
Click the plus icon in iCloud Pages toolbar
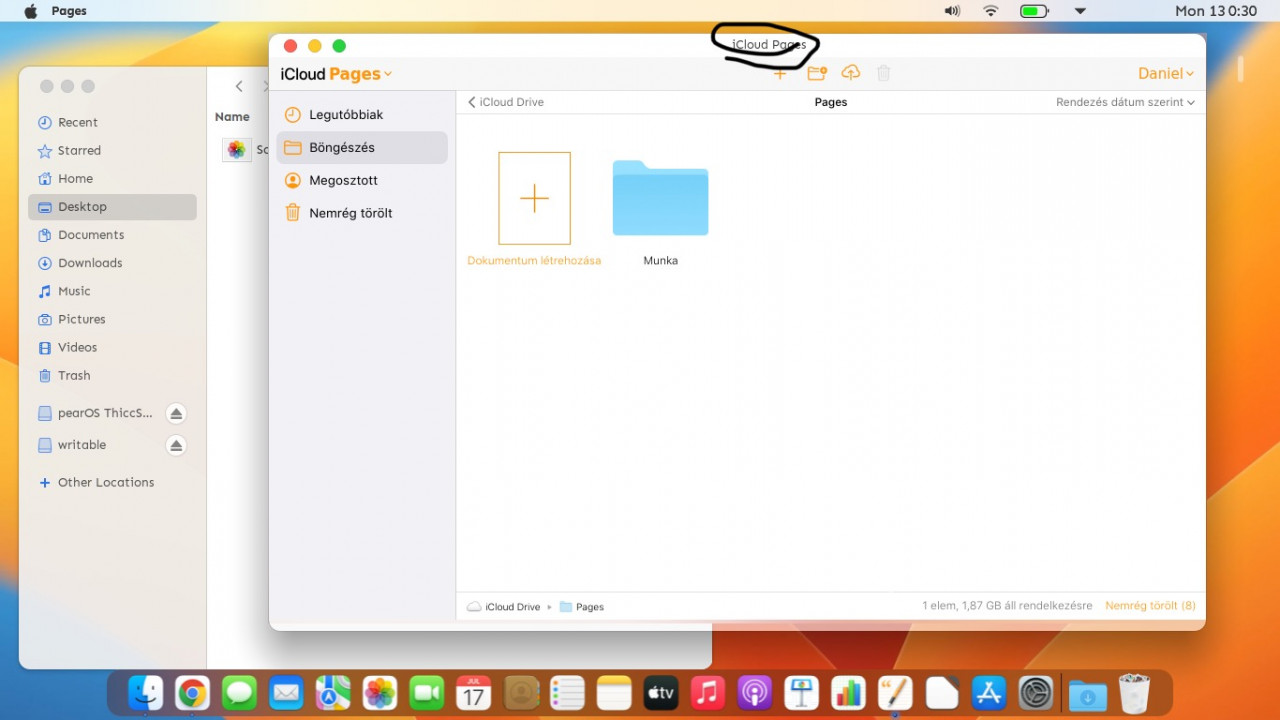coord(780,73)
